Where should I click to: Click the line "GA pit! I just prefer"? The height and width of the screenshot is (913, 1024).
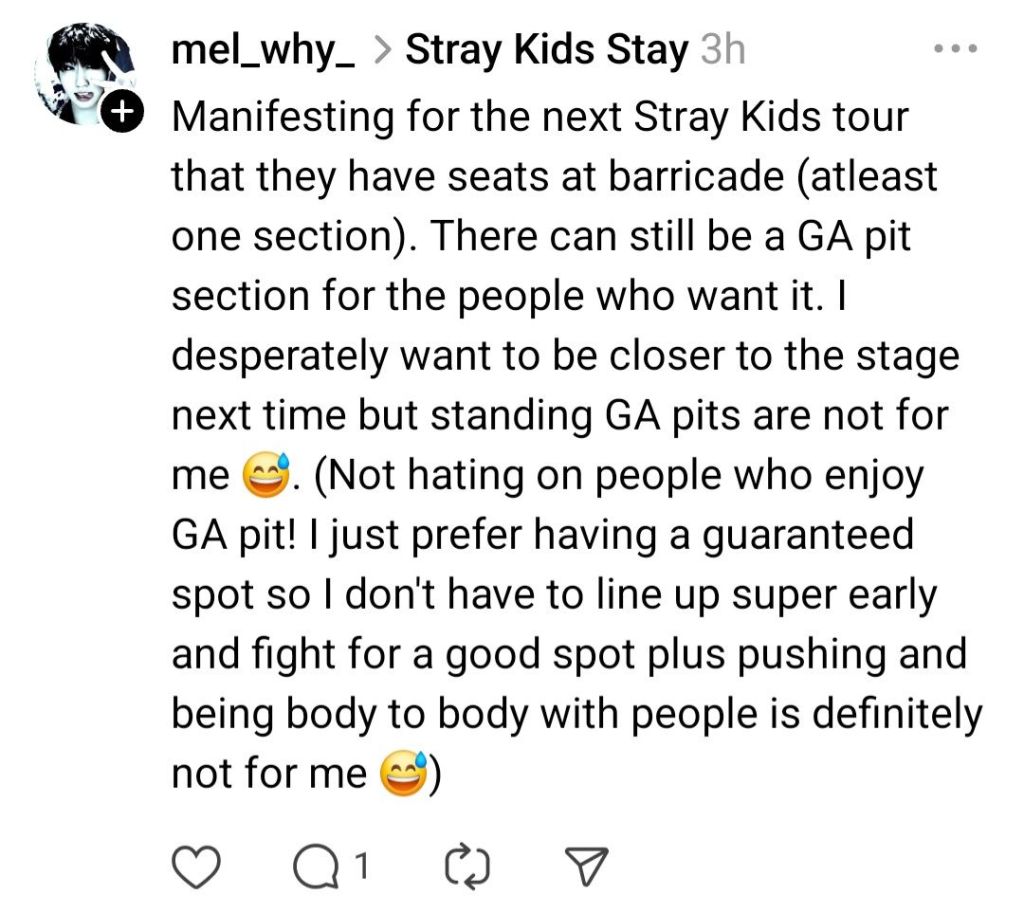[543, 535]
